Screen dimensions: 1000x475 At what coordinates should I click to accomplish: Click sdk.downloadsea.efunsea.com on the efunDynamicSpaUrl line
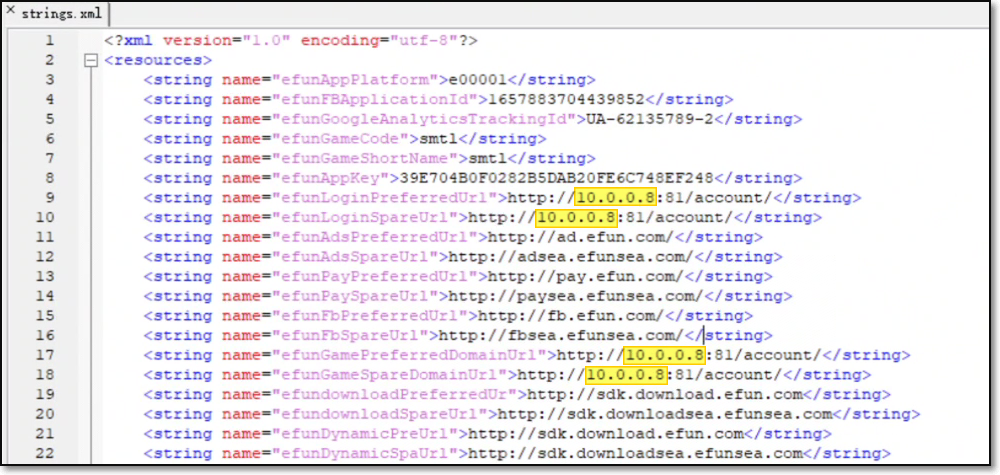(x=670, y=454)
